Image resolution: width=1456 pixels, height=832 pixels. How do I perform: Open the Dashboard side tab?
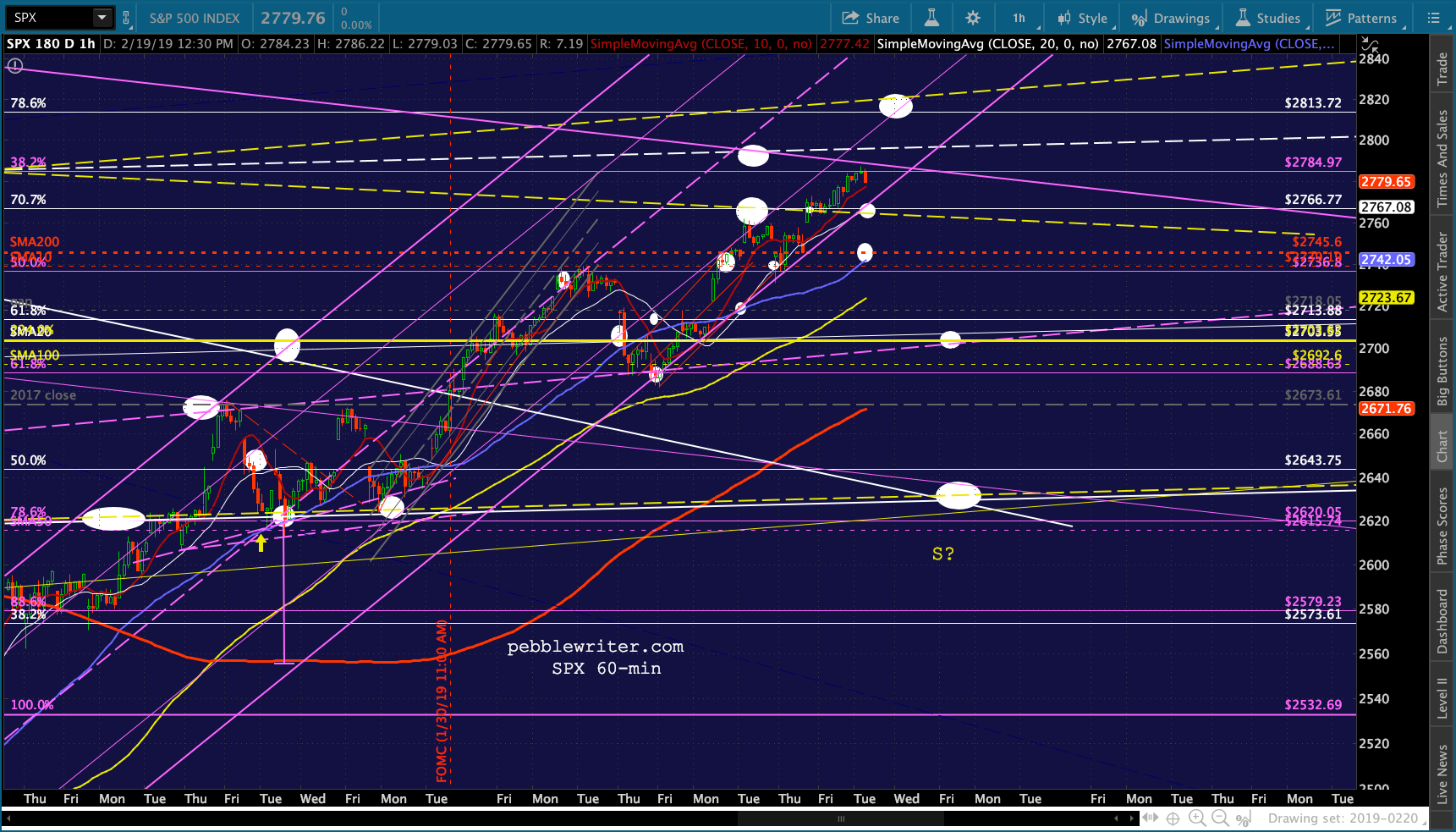click(x=1442, y=622)
